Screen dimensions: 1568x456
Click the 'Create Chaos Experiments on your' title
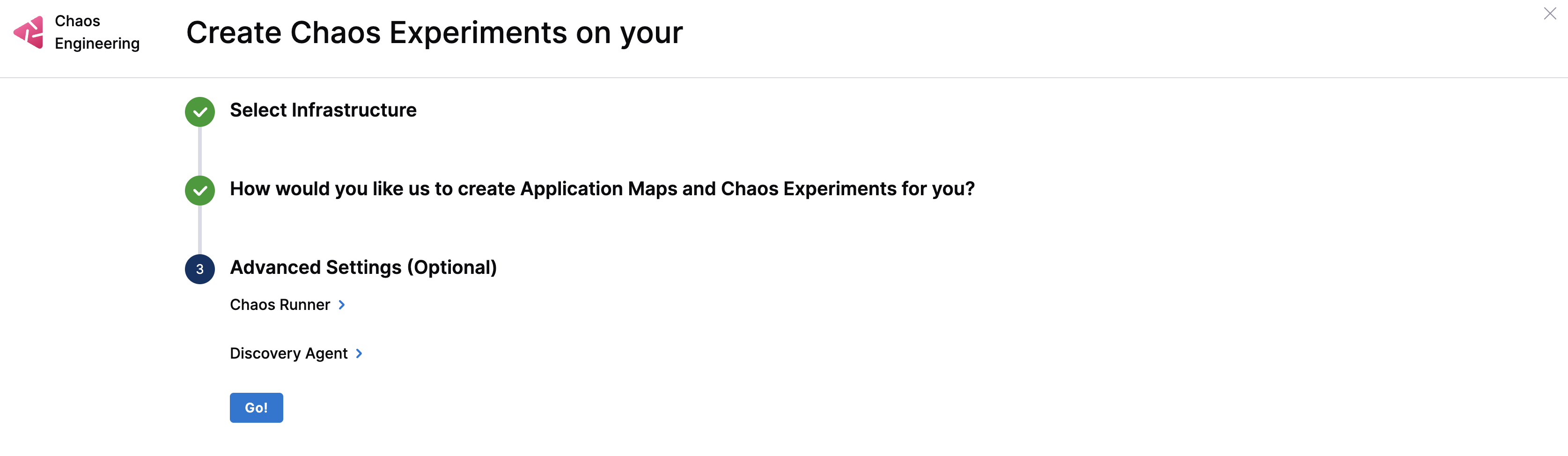(x=434, y=32)
